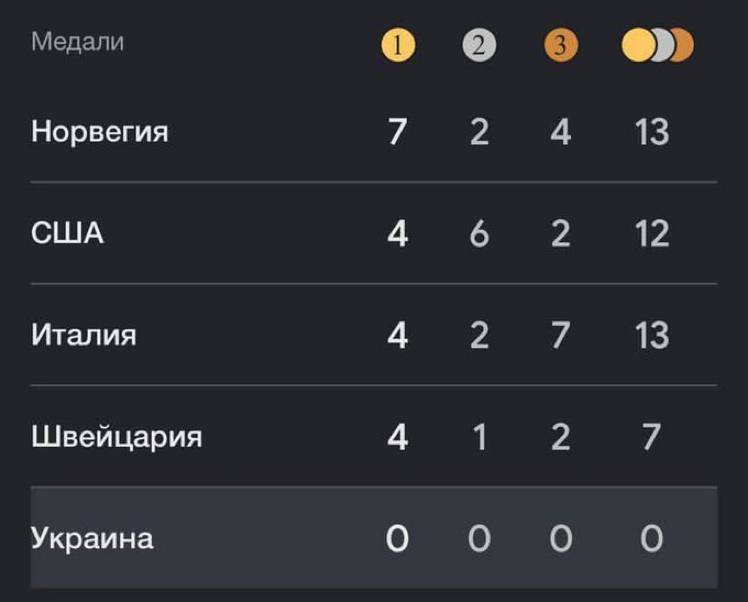Click США's silver count of 6
748x602 pixels.
[479, 233]
